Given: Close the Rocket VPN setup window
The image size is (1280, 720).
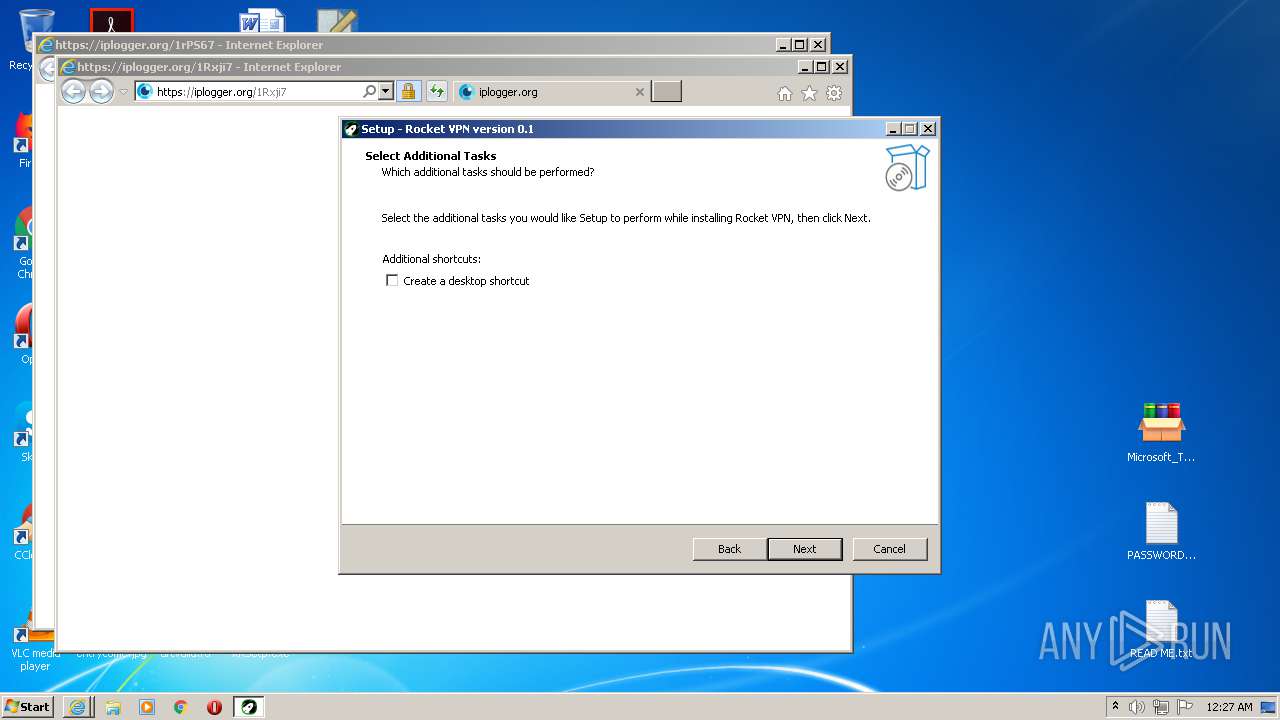Looking at the screenshot, I should [928, 129].
